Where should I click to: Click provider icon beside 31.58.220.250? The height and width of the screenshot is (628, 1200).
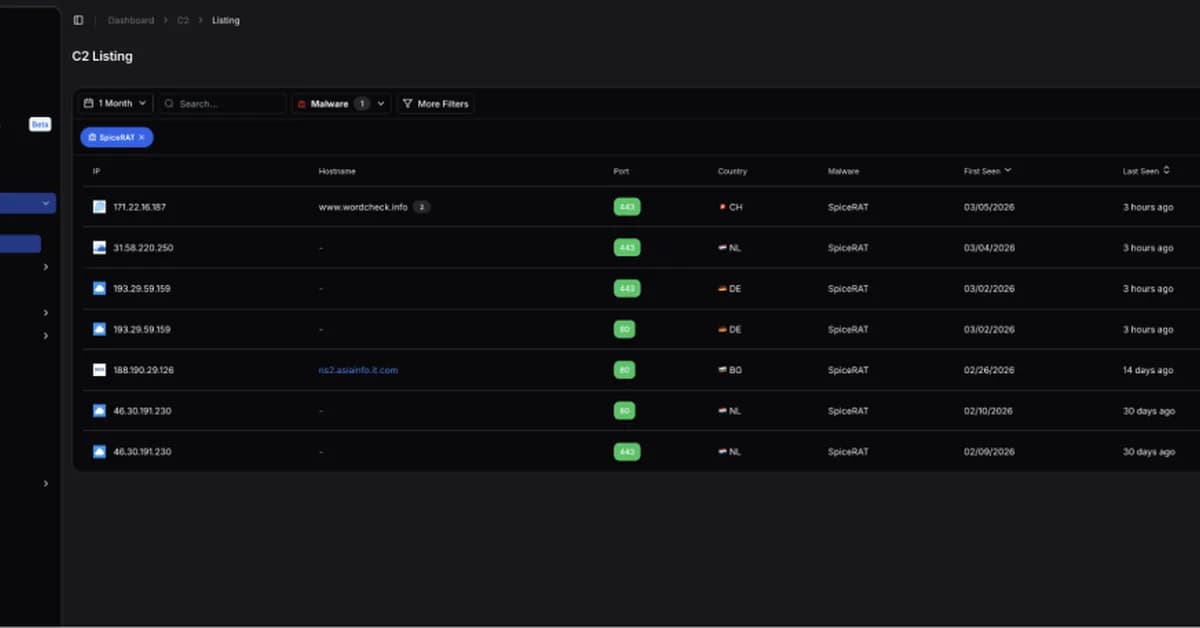pos(99,248)
